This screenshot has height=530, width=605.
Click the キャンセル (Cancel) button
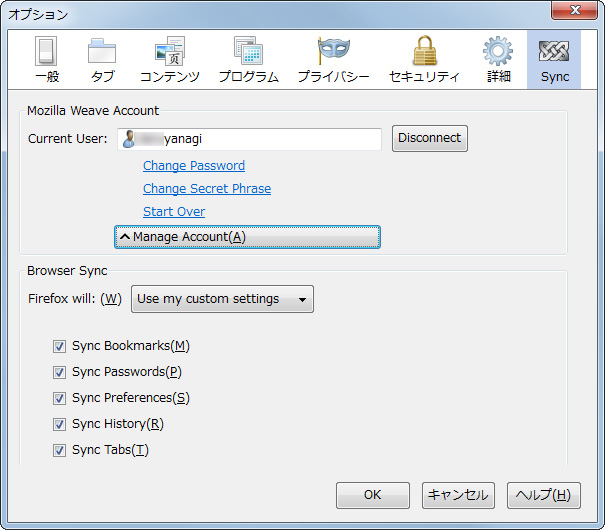tap(458, 495)
